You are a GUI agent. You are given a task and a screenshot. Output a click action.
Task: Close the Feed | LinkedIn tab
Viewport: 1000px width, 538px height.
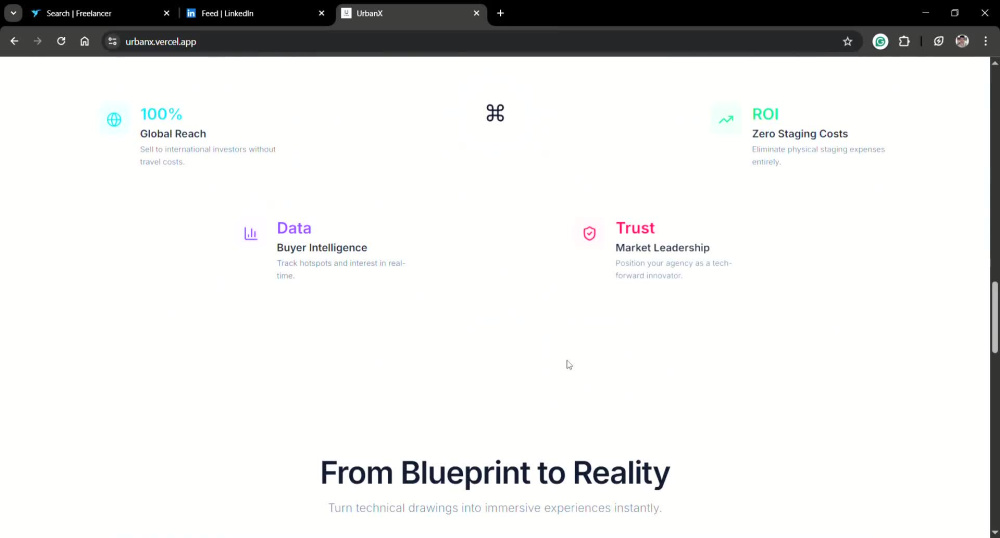321,13
